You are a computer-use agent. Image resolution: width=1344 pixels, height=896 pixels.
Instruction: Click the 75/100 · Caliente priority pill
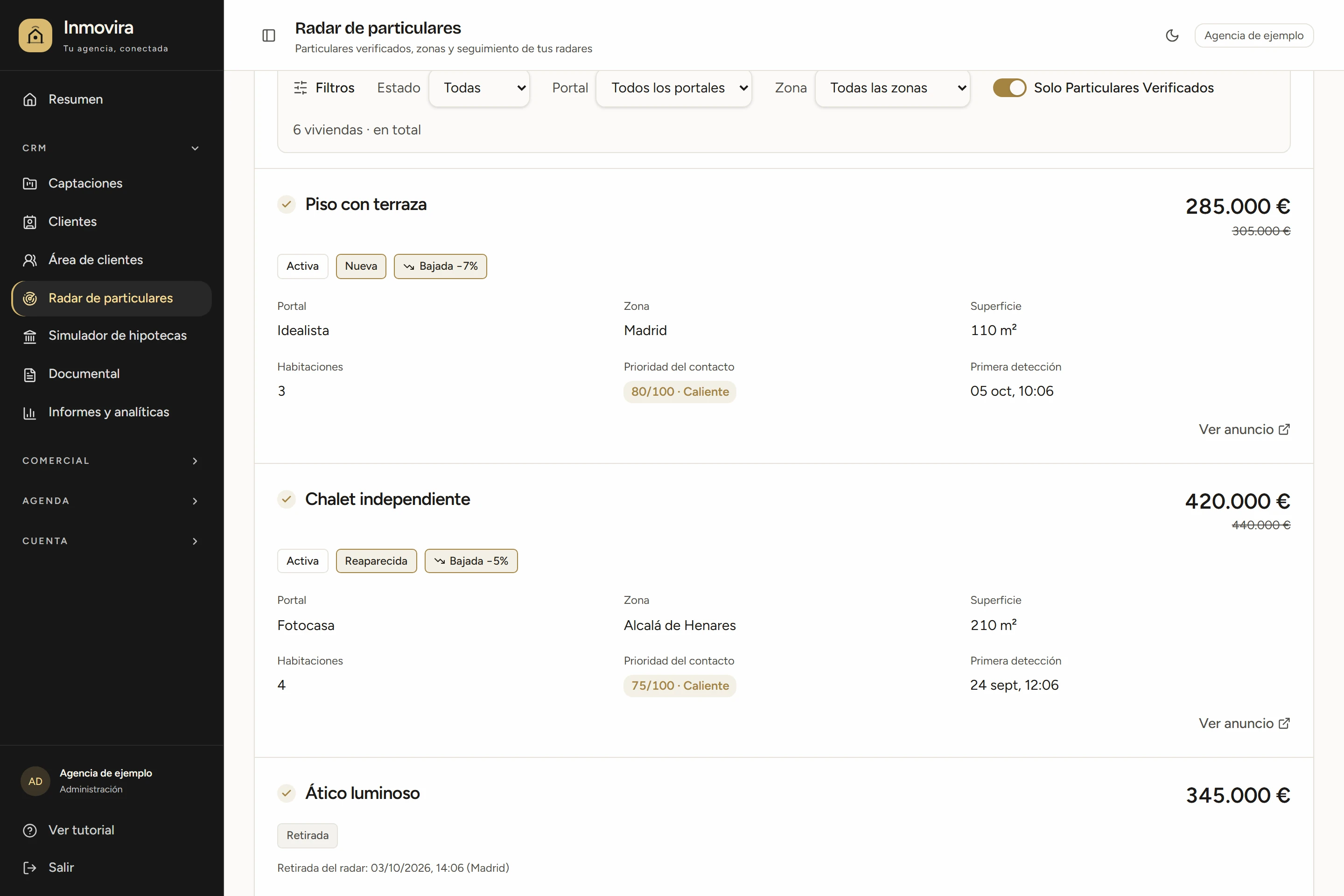click(679, 686)
